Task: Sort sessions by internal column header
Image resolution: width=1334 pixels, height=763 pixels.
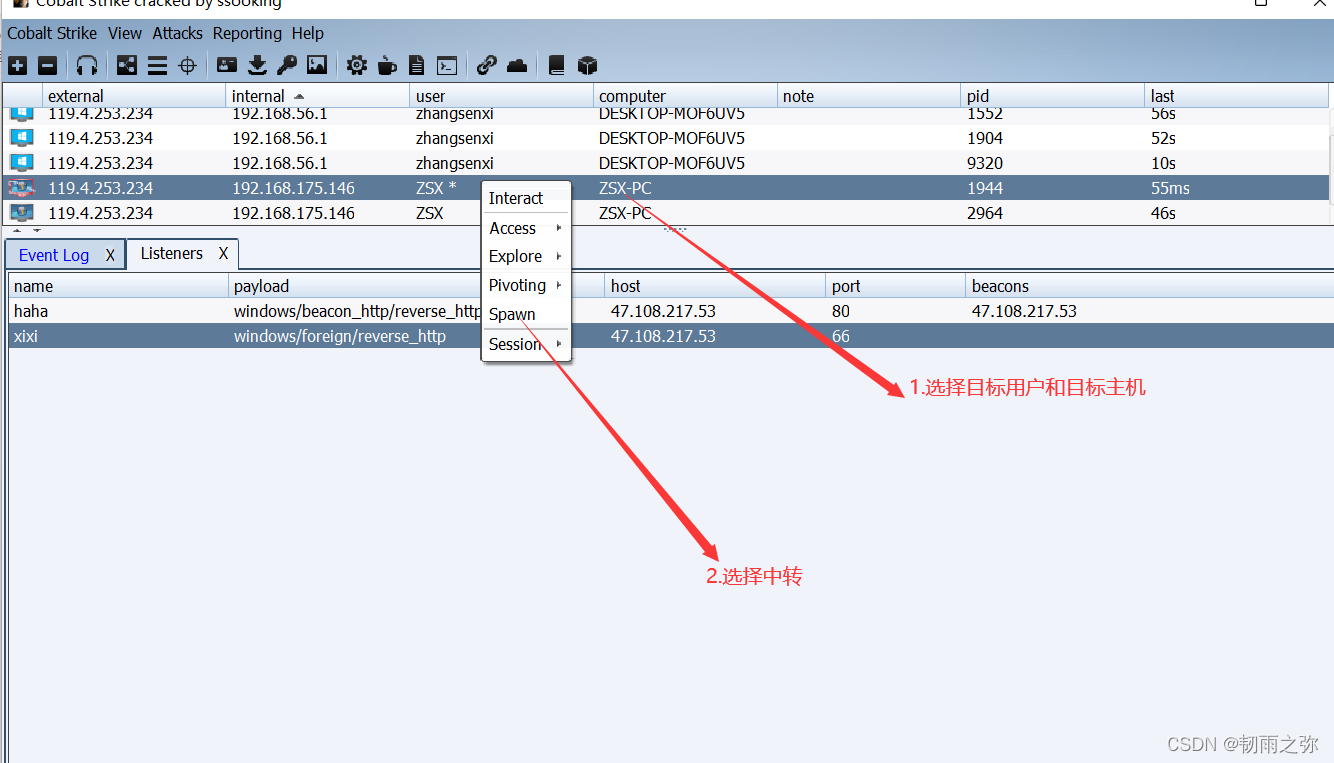Action: coord(318,96)
